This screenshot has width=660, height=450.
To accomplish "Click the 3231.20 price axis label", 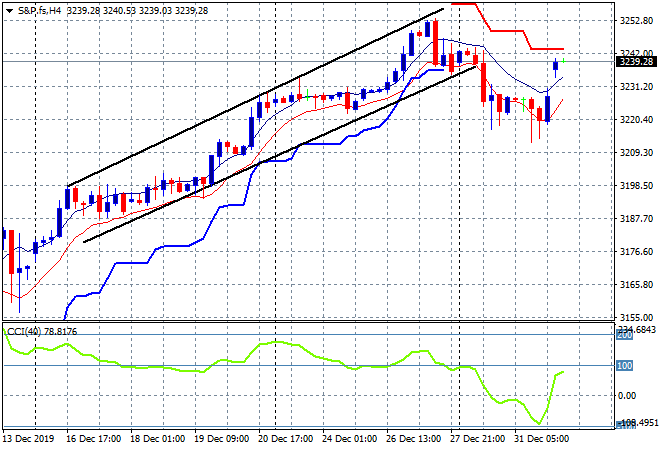I will (x=636, y=87).
